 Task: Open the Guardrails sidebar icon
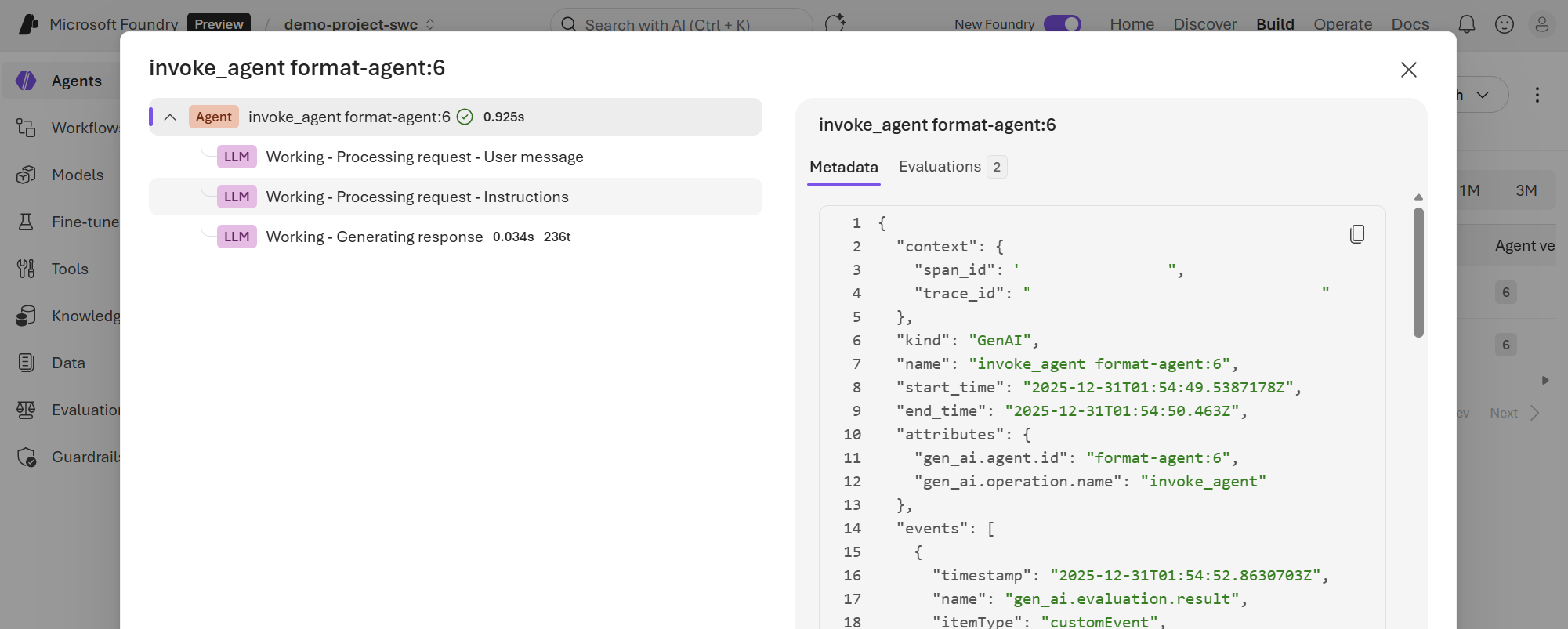[x=26, y=457]
